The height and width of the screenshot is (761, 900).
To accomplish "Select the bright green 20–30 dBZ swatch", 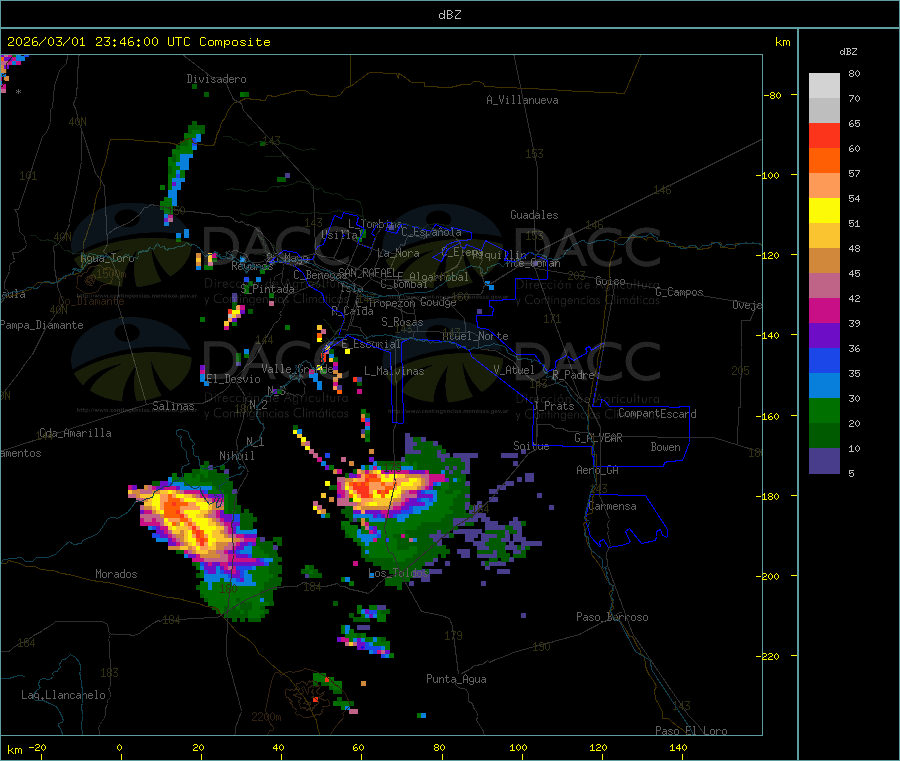I will 824,410.
